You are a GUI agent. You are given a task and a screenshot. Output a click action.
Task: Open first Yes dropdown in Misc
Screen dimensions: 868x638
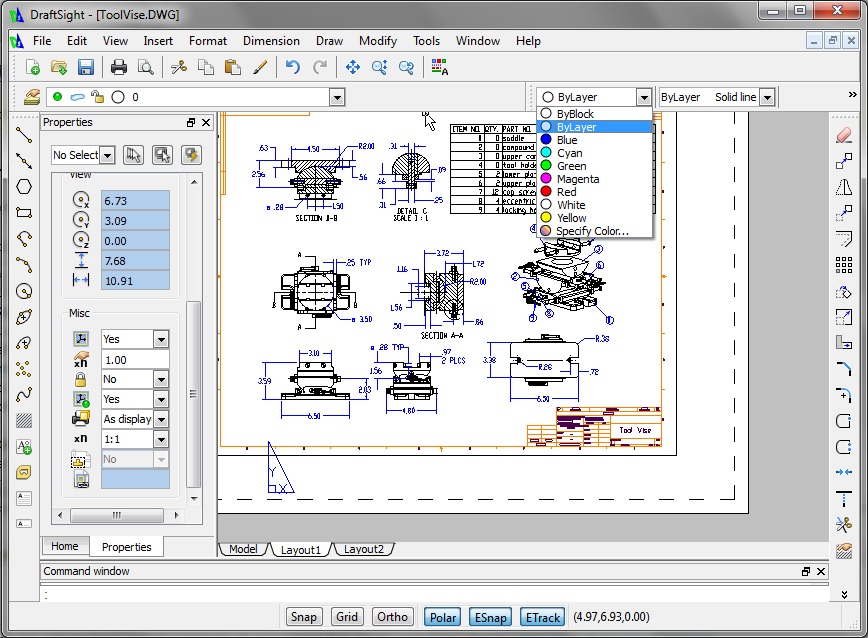[x=161, y=339]
